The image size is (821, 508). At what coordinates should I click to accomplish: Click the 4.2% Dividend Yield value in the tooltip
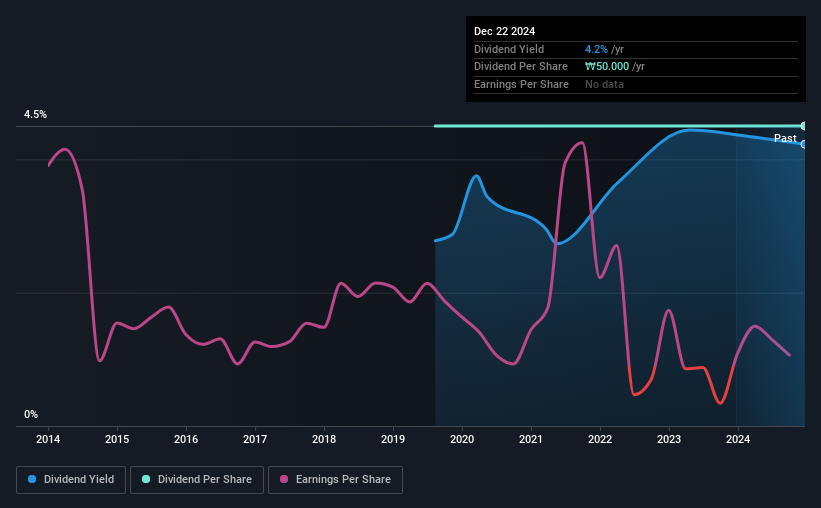[596, 49]
